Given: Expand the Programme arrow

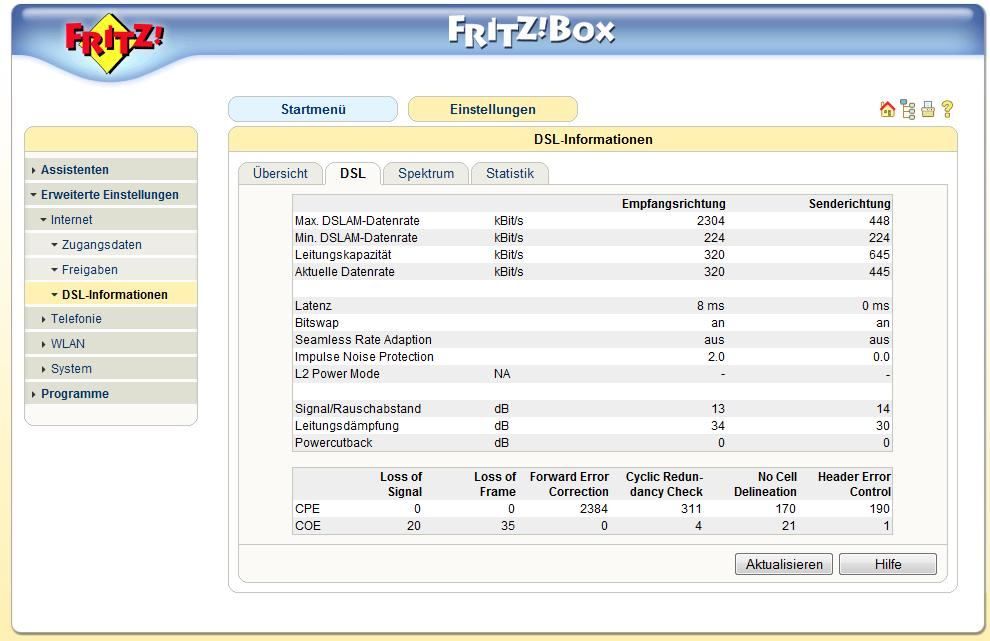Looking at the screenshot, I should [x=33, y=394].
